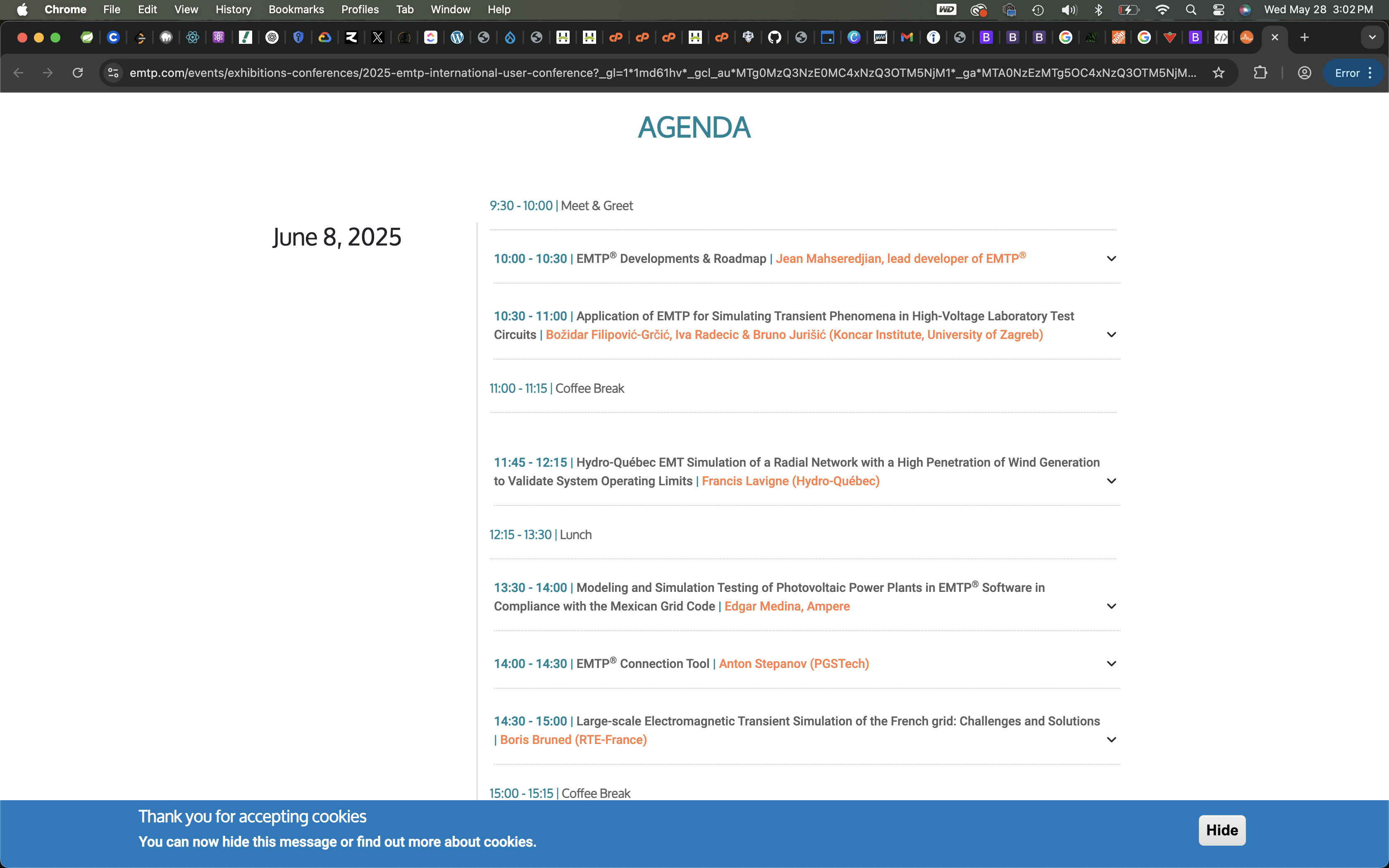The height and width of the screenshot is (868, 1389).
Task: Bookmark this page with the star icon
Action: pos(1219,73)
